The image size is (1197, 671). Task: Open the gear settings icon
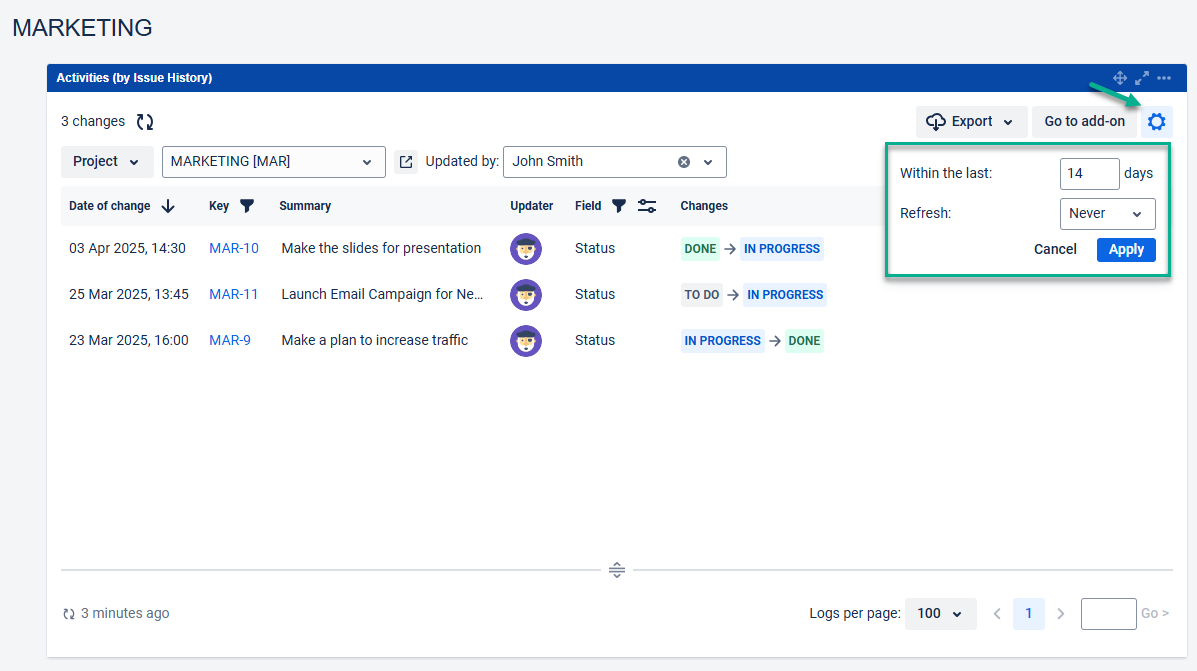pyautogui.click(x=1156, y=122)
